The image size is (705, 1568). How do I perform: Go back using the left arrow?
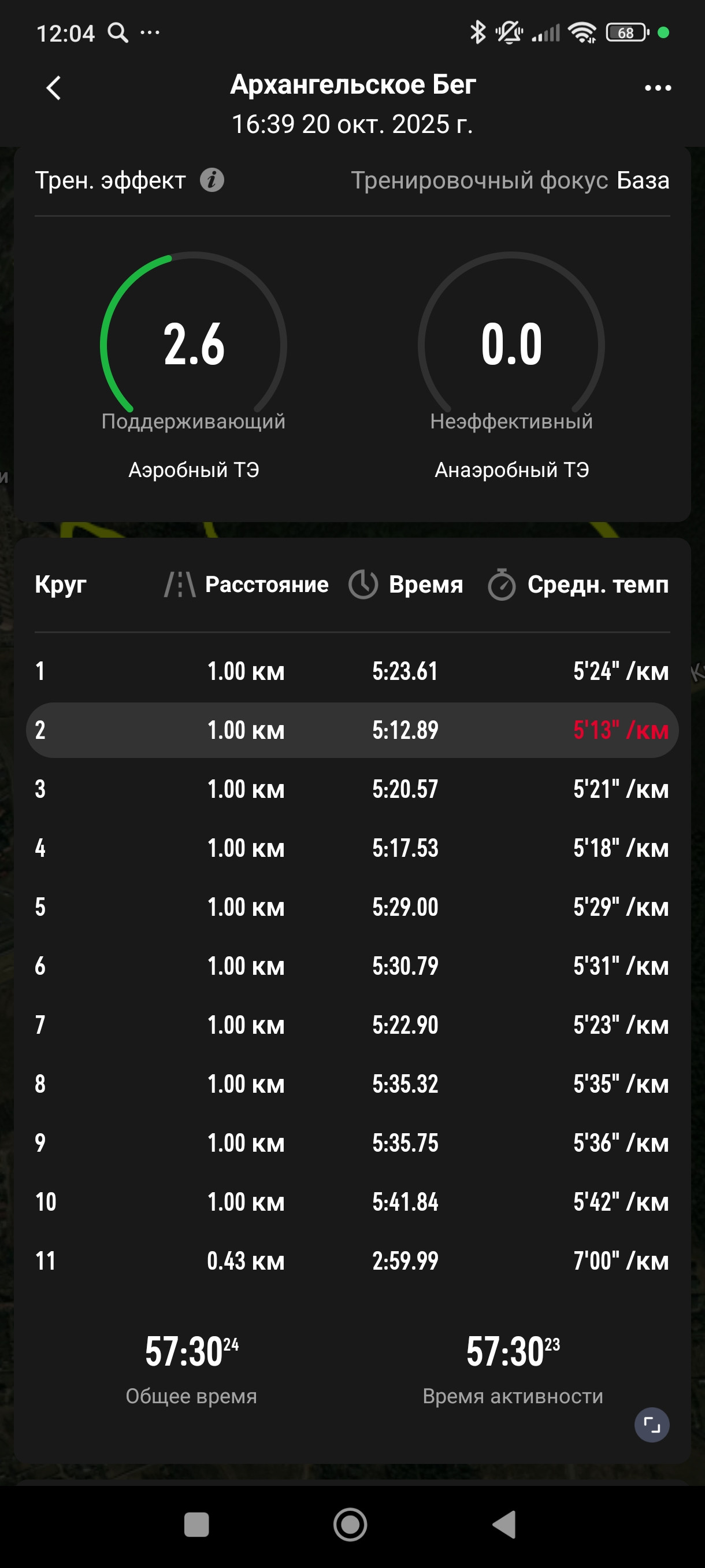point(54,88)
